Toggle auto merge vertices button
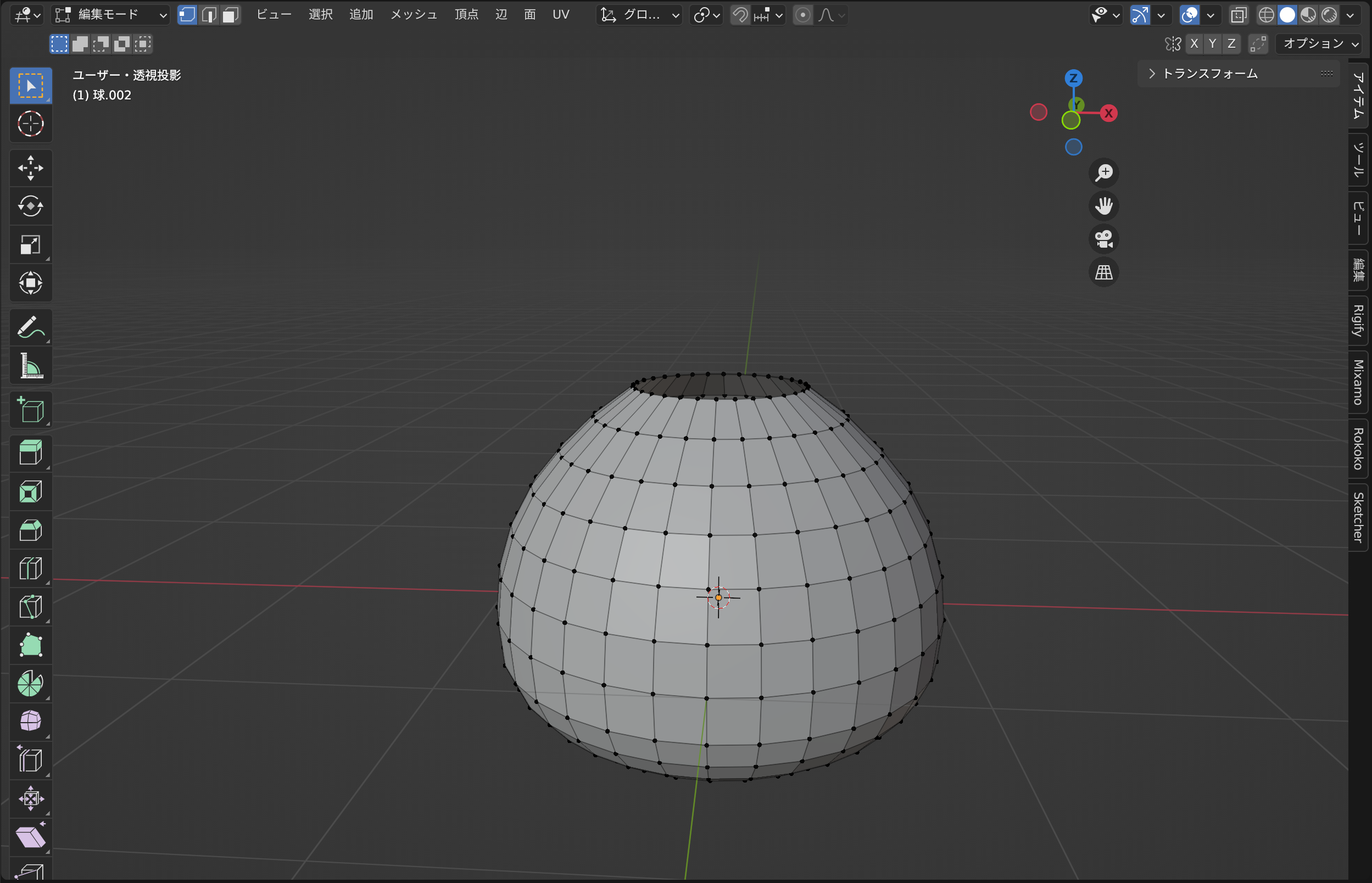Viewport: 1372px width, 883px height. pos(1258,43)
